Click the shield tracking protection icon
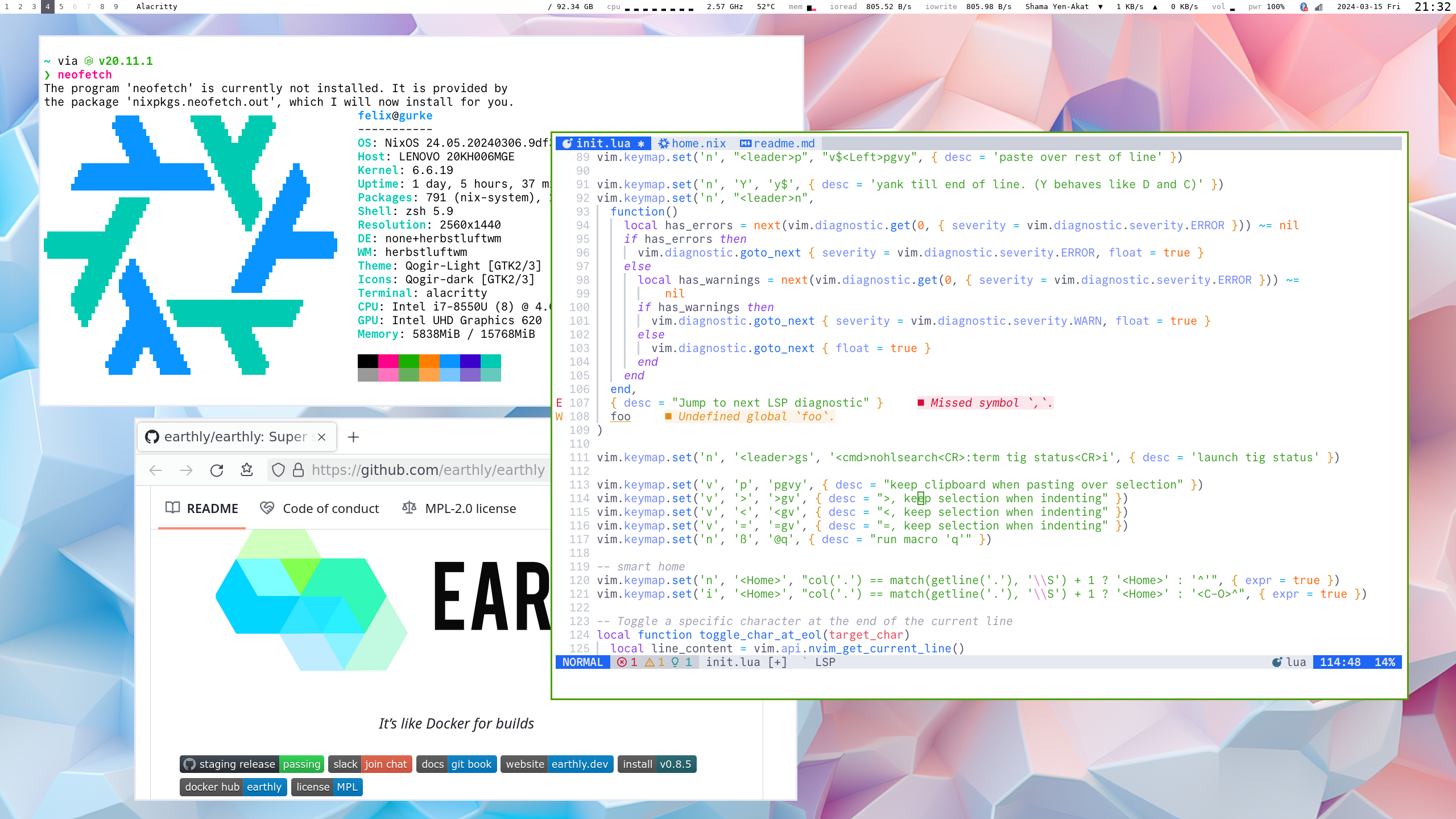 pyautogui.click(x=278, y=470)
